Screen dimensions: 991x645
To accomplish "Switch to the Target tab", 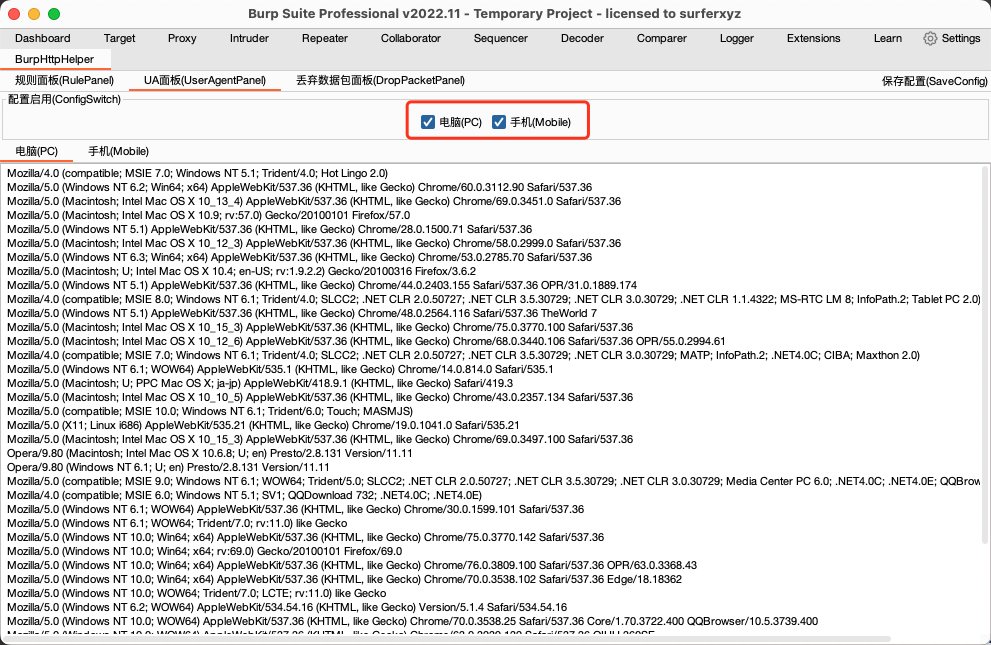I will pyautogui.click(x=119, y=39).
